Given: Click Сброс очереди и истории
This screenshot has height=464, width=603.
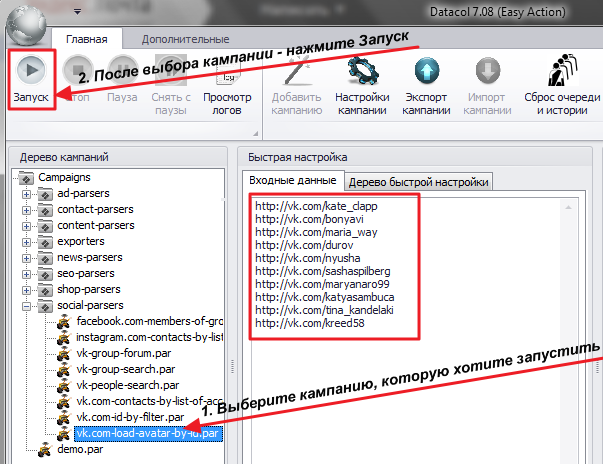Looking at the screenshot, I should tap(562, 85).
